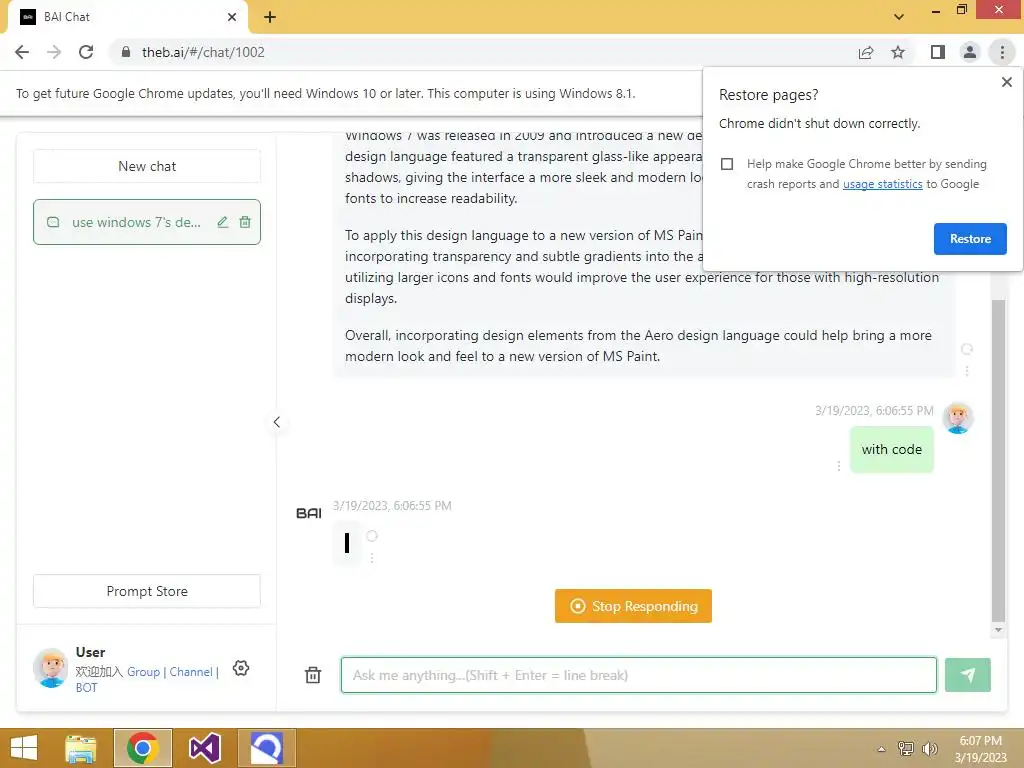Click the user avatar beside 'with code' message
This screenshot has height=768, width=1024.
(x=958, y=418)
